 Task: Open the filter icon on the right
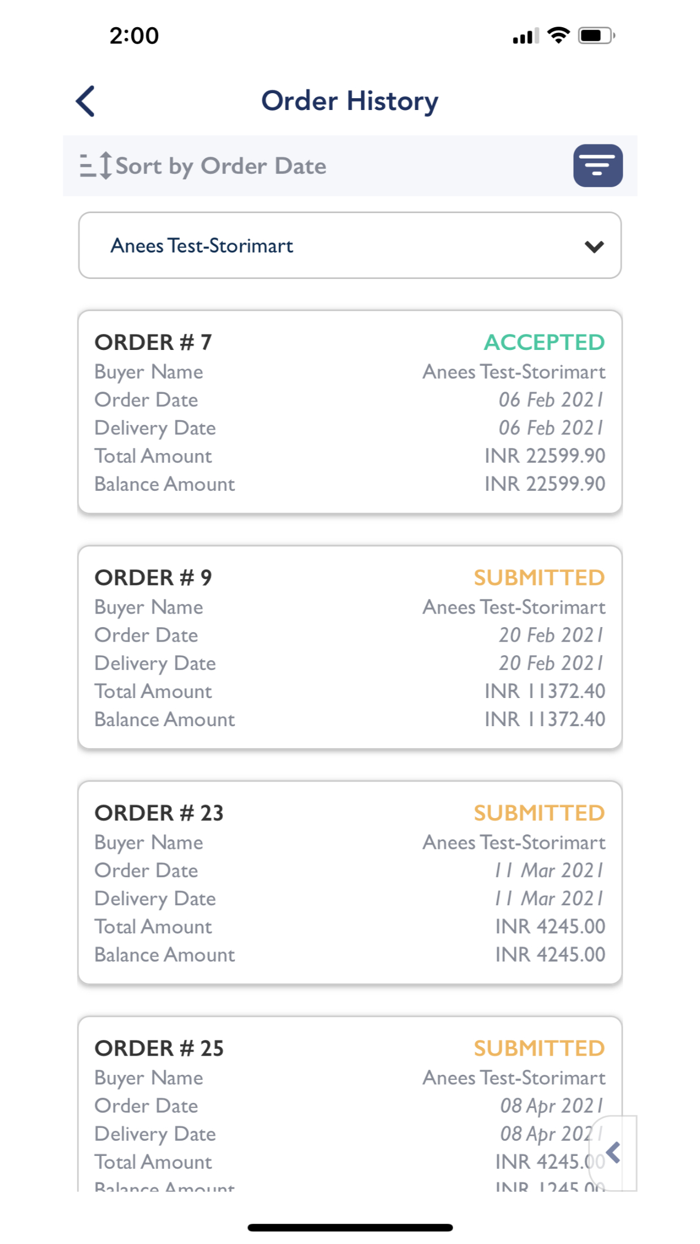click(x=597, y=165)
